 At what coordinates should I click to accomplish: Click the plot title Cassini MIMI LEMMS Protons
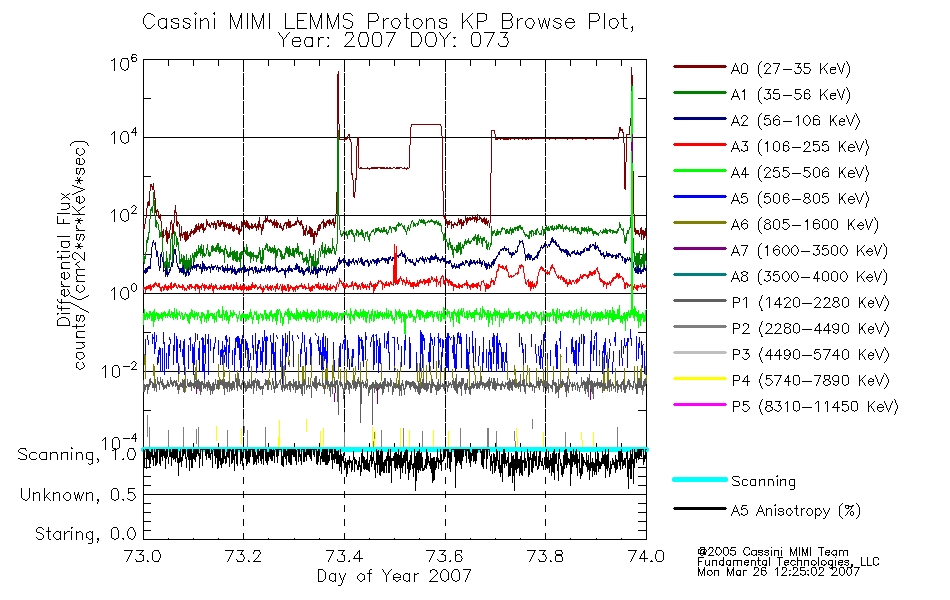[x=388, y=22]
